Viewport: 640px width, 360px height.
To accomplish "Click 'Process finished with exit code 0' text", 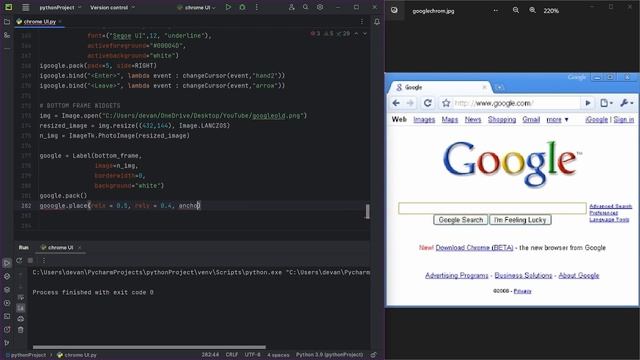I will pos(93,292).
